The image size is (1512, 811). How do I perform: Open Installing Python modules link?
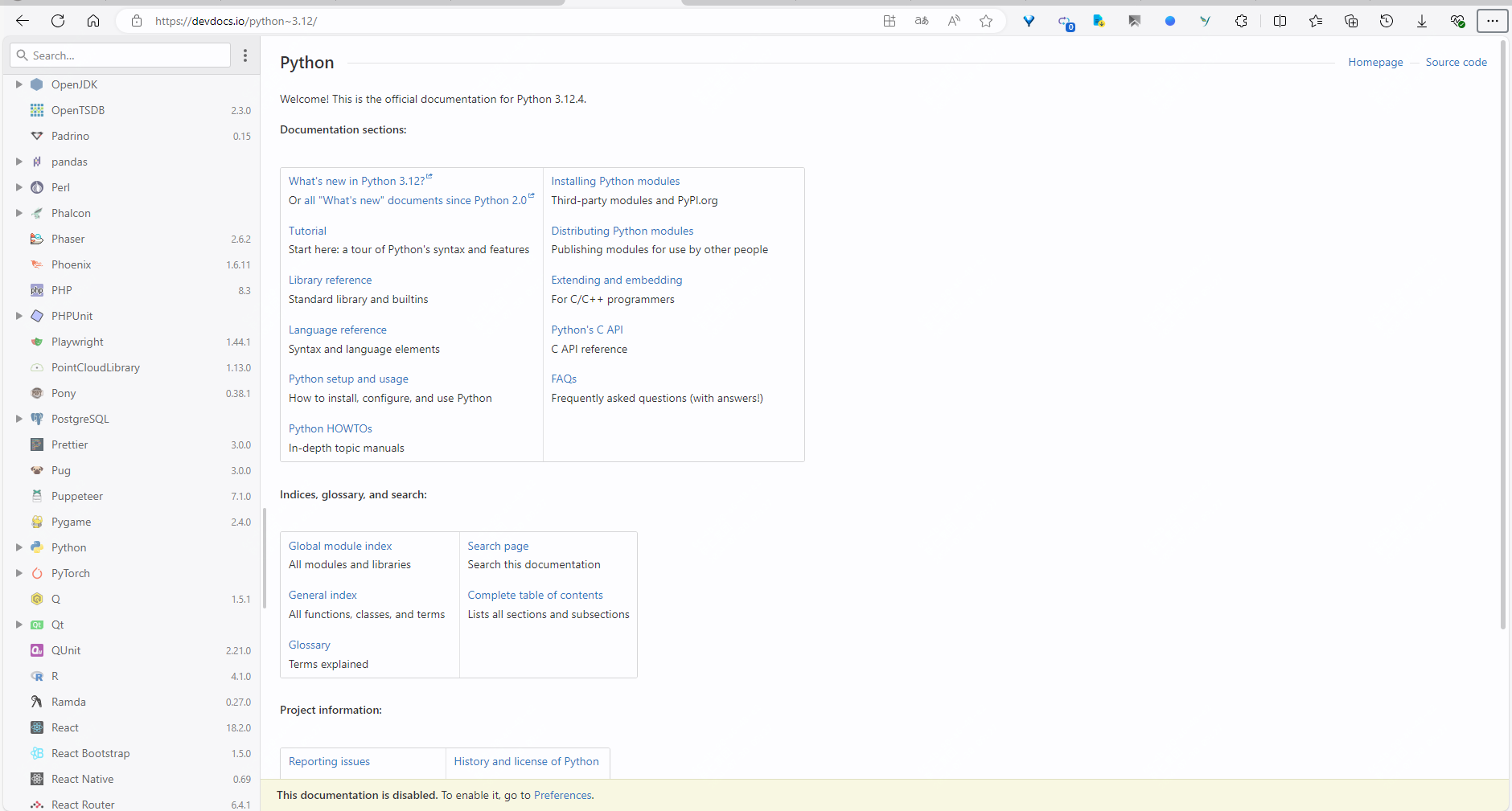tap(615, 181)
